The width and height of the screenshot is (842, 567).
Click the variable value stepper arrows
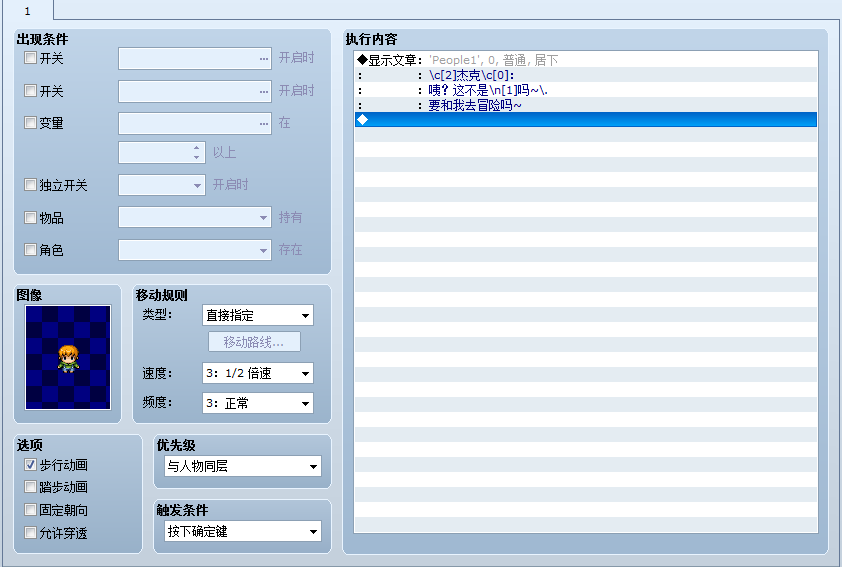[197, 153]
